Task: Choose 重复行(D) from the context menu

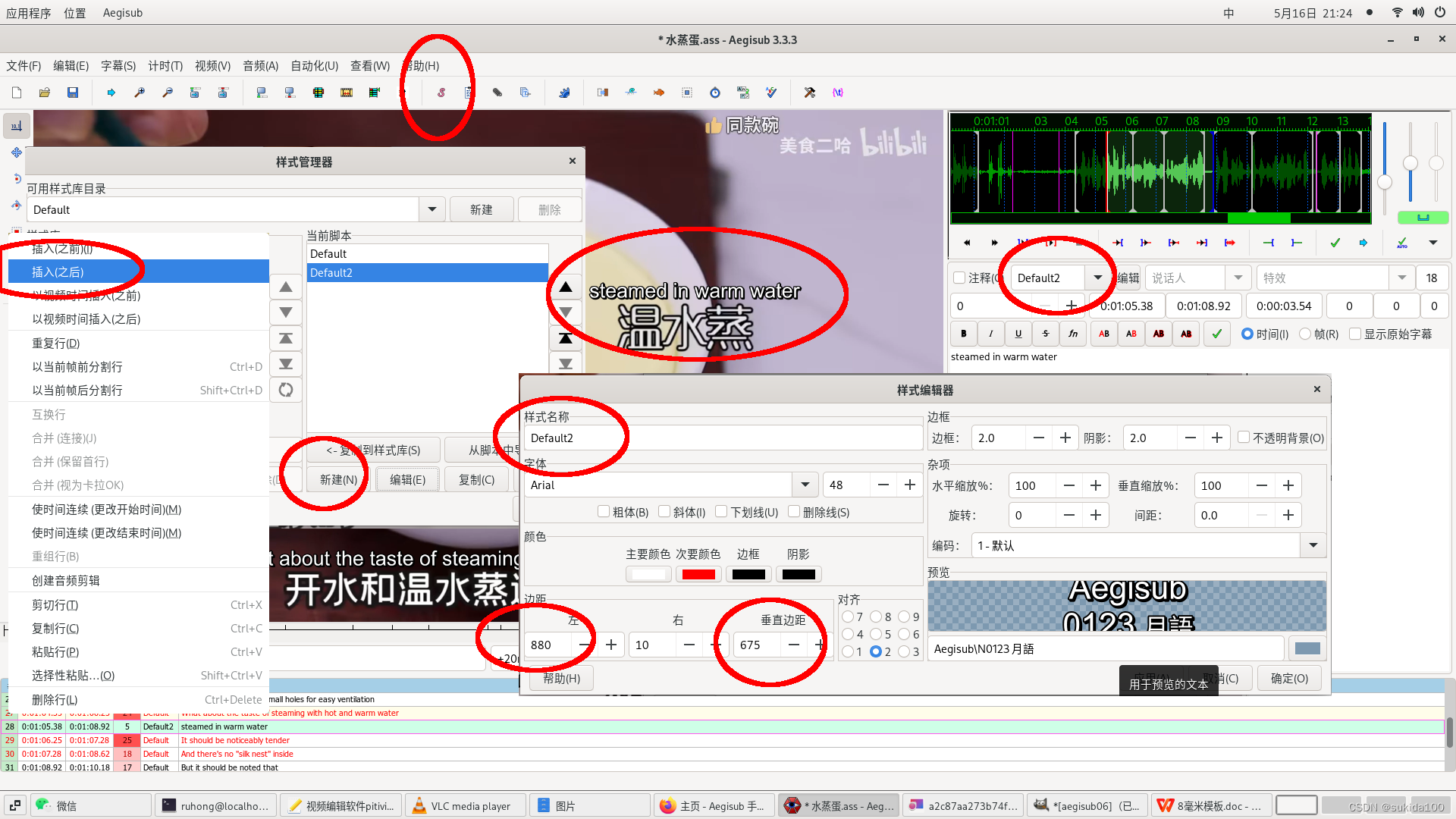Action: click(56, 344)
